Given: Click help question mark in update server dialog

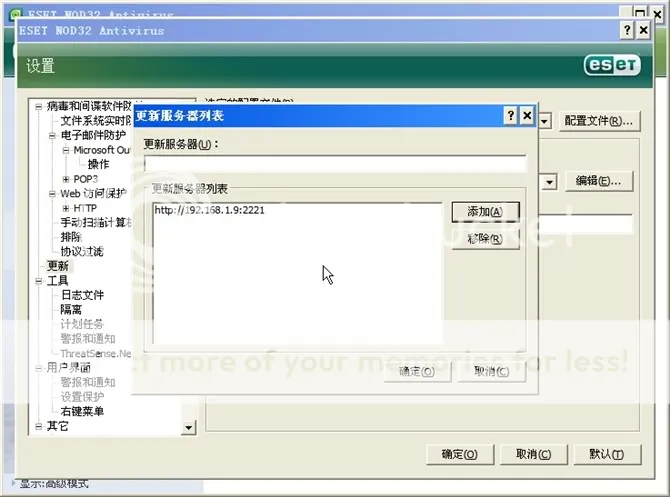Looking at the screenshot, I should (x=510, y=115).
